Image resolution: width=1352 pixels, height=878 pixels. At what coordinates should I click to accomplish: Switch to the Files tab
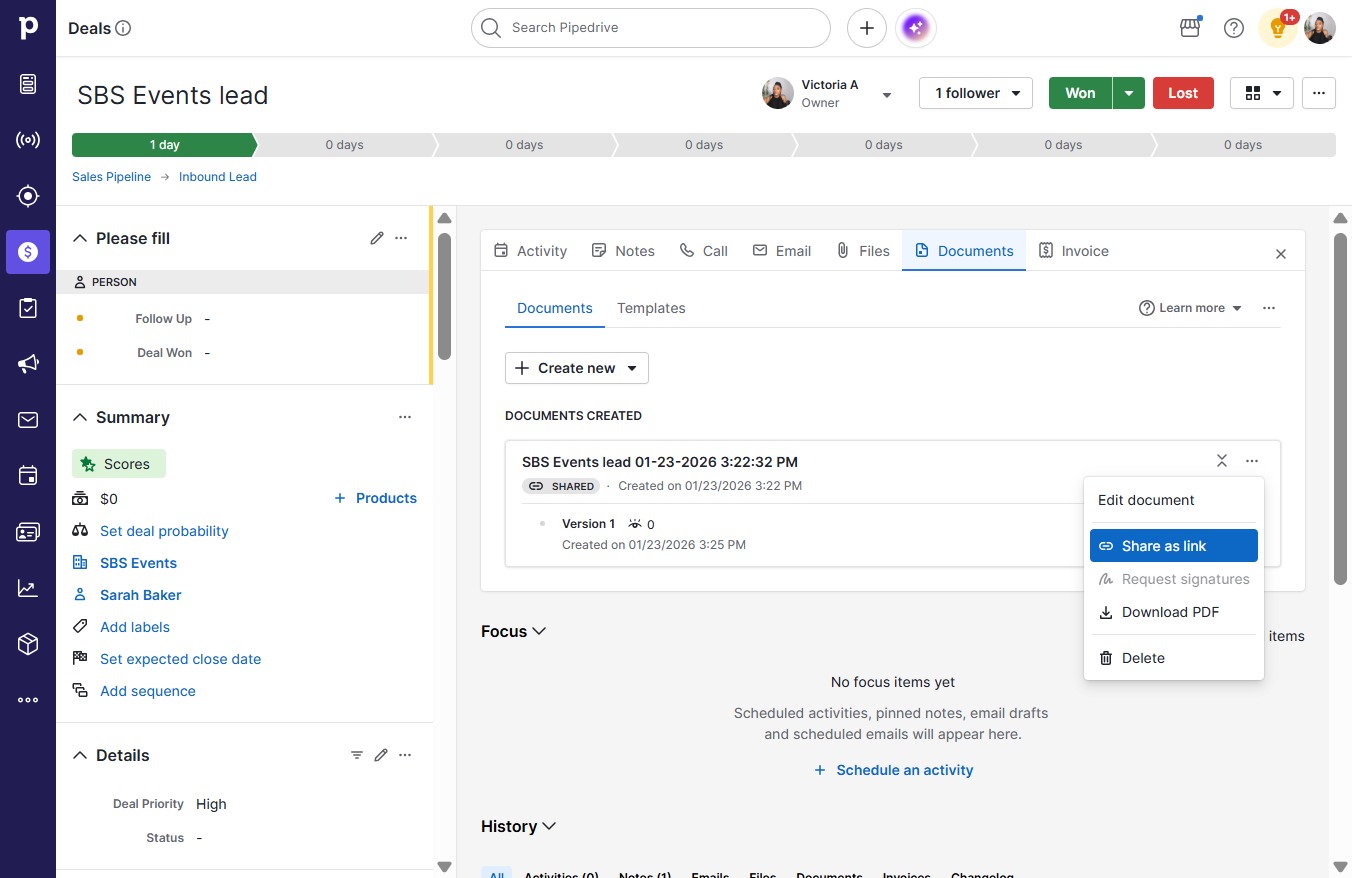click(x=863, y=251)
